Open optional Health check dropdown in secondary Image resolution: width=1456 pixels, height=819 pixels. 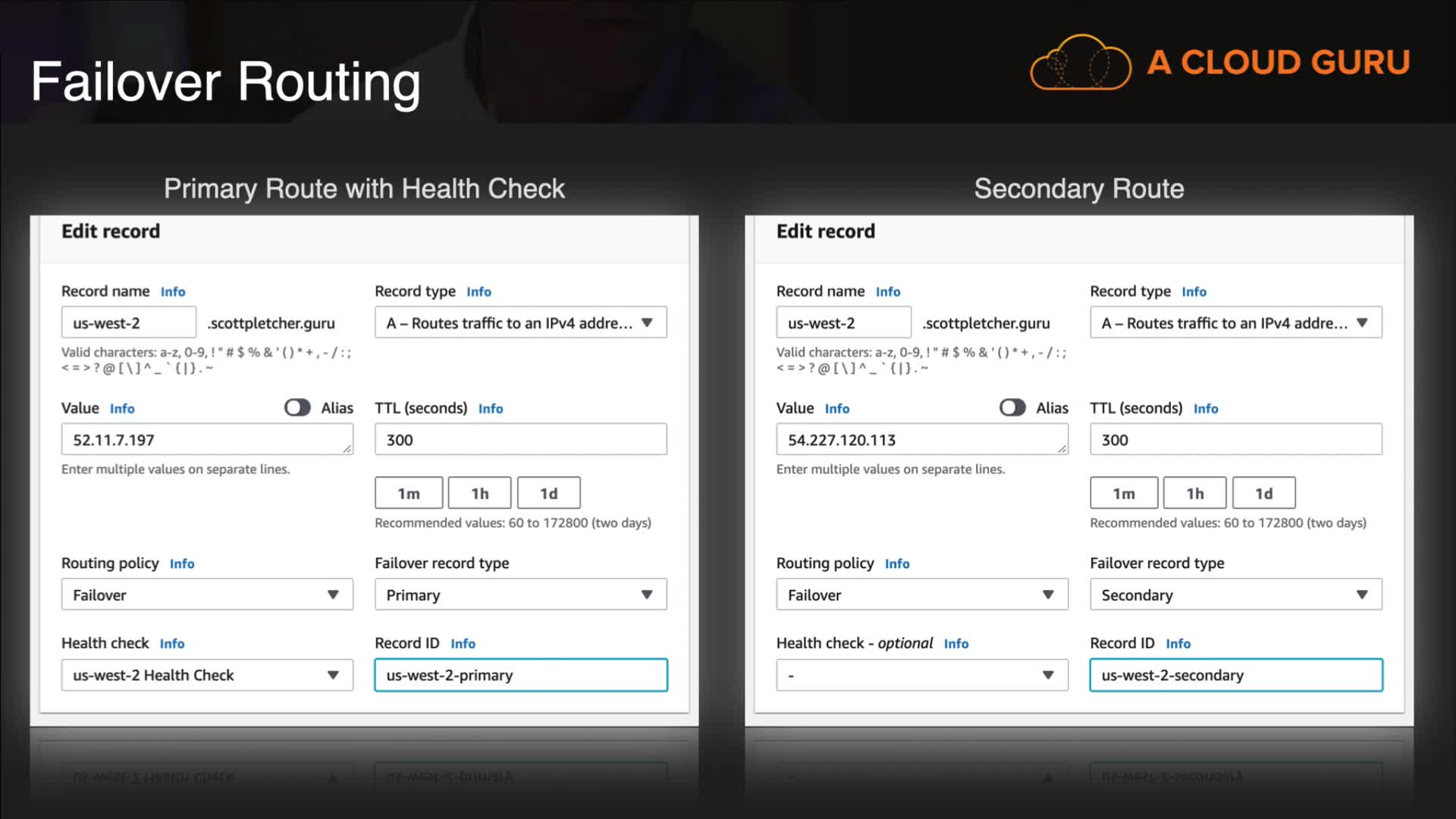[x=921, y=675]
